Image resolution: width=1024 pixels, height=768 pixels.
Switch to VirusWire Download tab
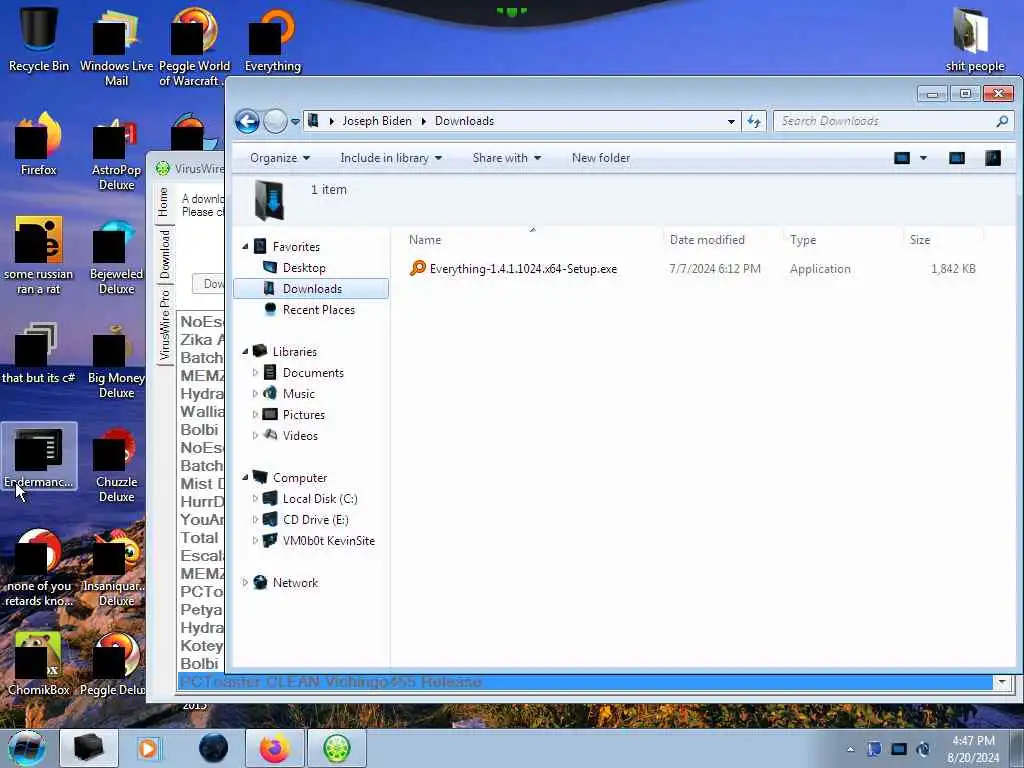[x=165, y=254]
